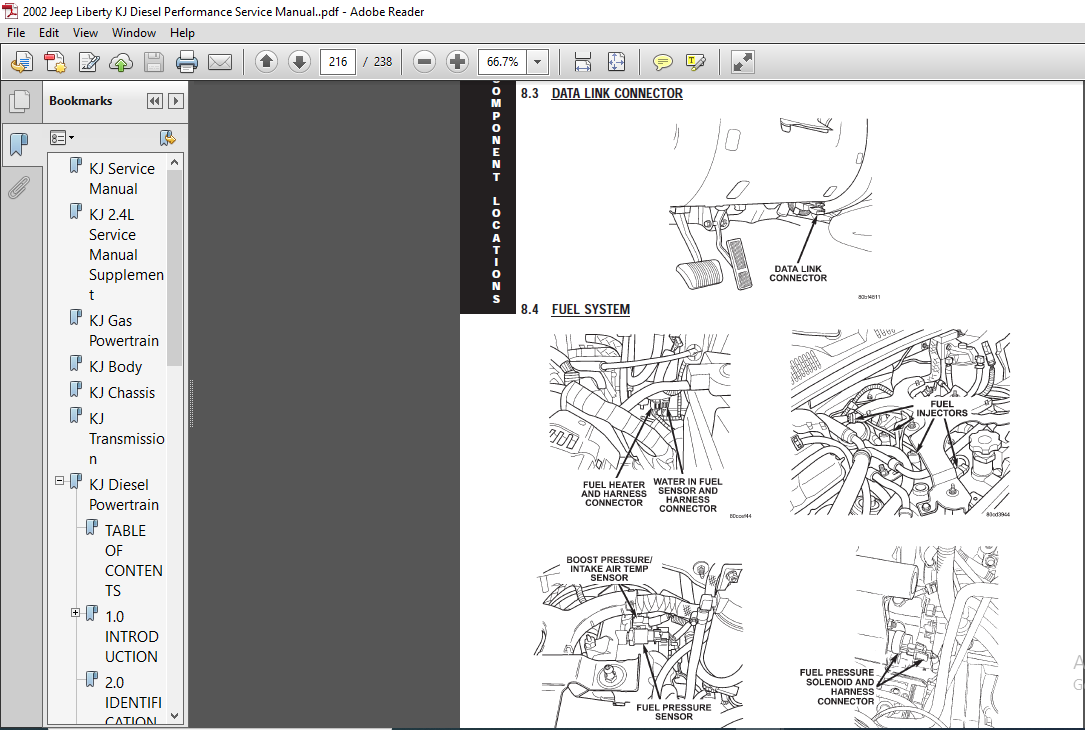This screenshot has width=1085, height=730.
Task: Open the KJ Chassis bookmark
Action: pos(122,392)
